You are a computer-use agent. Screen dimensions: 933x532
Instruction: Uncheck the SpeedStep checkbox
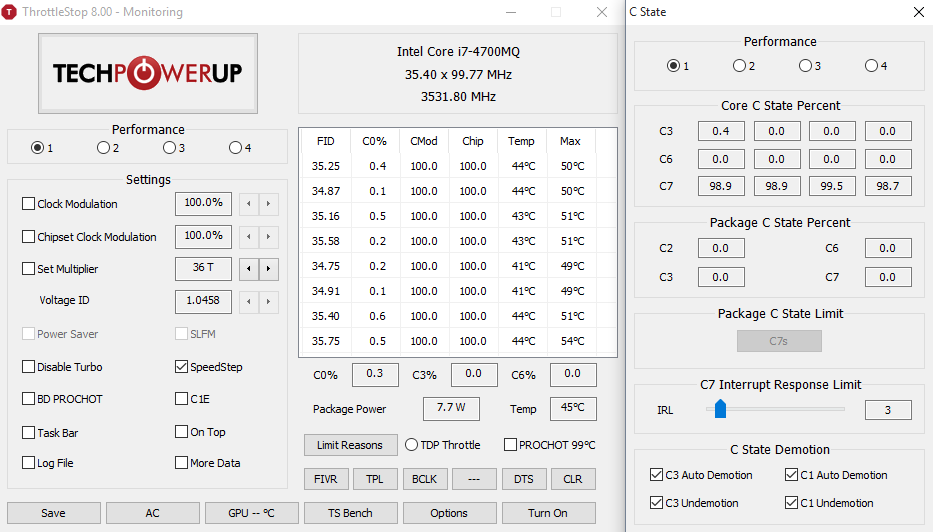click(x=181, y=367)
